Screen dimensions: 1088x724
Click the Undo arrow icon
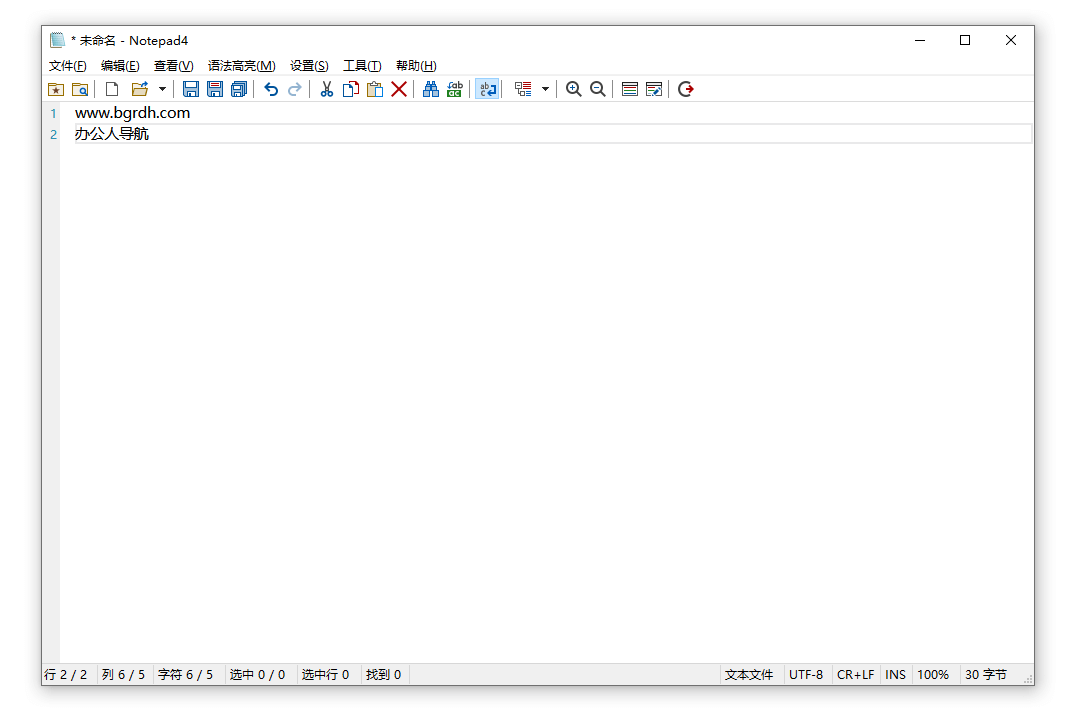[x=271, y=89]
